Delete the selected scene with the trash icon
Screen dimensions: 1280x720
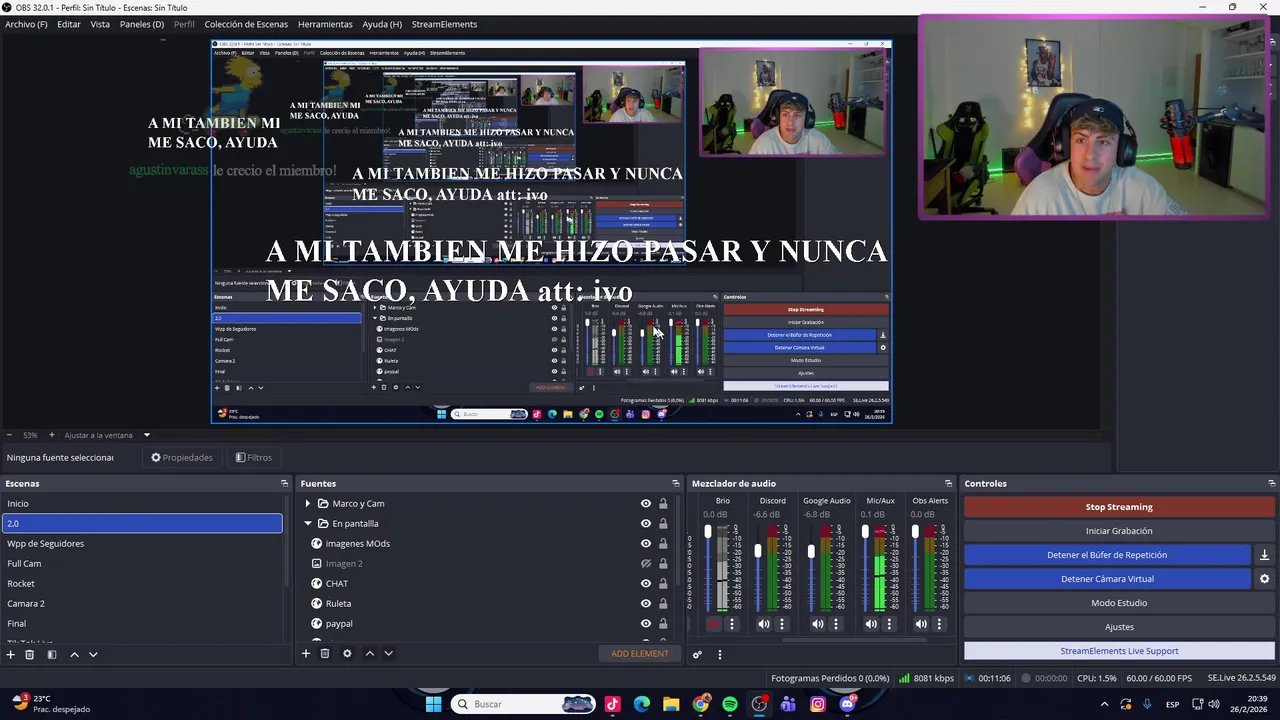coord(30,654)
